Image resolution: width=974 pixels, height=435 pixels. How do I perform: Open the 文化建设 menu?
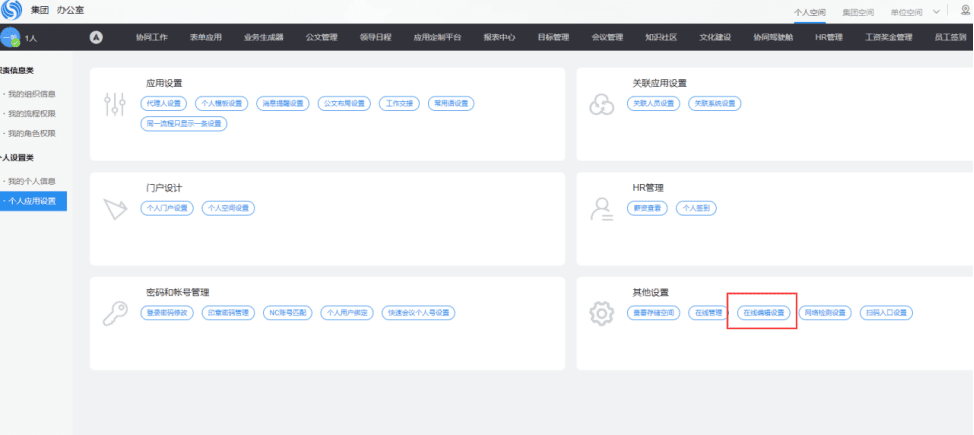click(715, 37)
